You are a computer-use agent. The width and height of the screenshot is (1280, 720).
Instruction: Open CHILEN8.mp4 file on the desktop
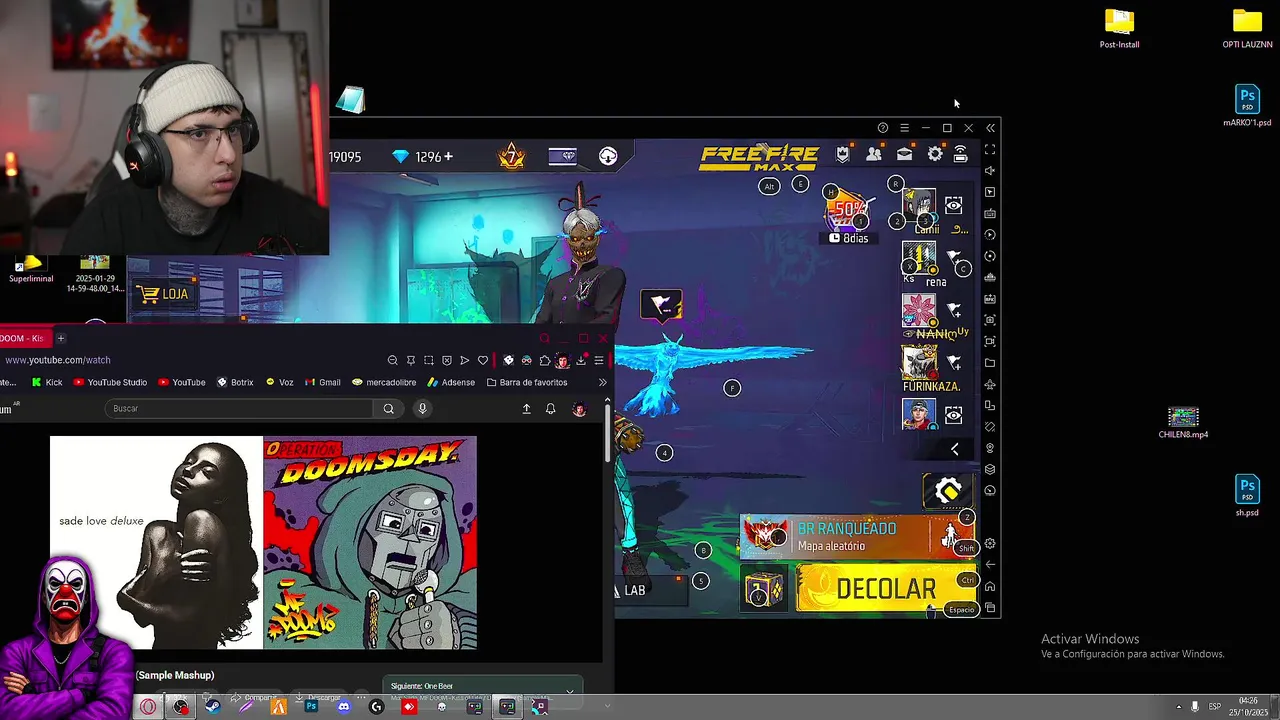coord(1183,422)
